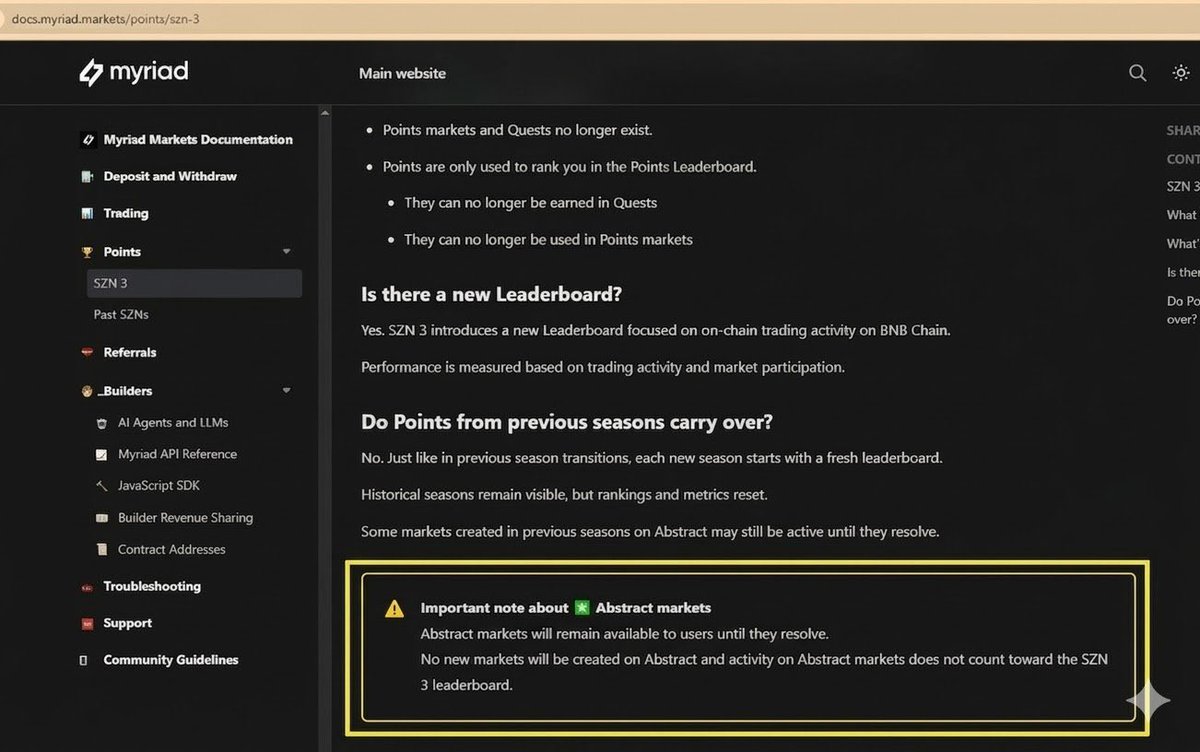Screen dimensions: 1200x752
Task: Click 'They can no longer be used in Points markets'
Action: pyautogui.click(x=548, y=239)
